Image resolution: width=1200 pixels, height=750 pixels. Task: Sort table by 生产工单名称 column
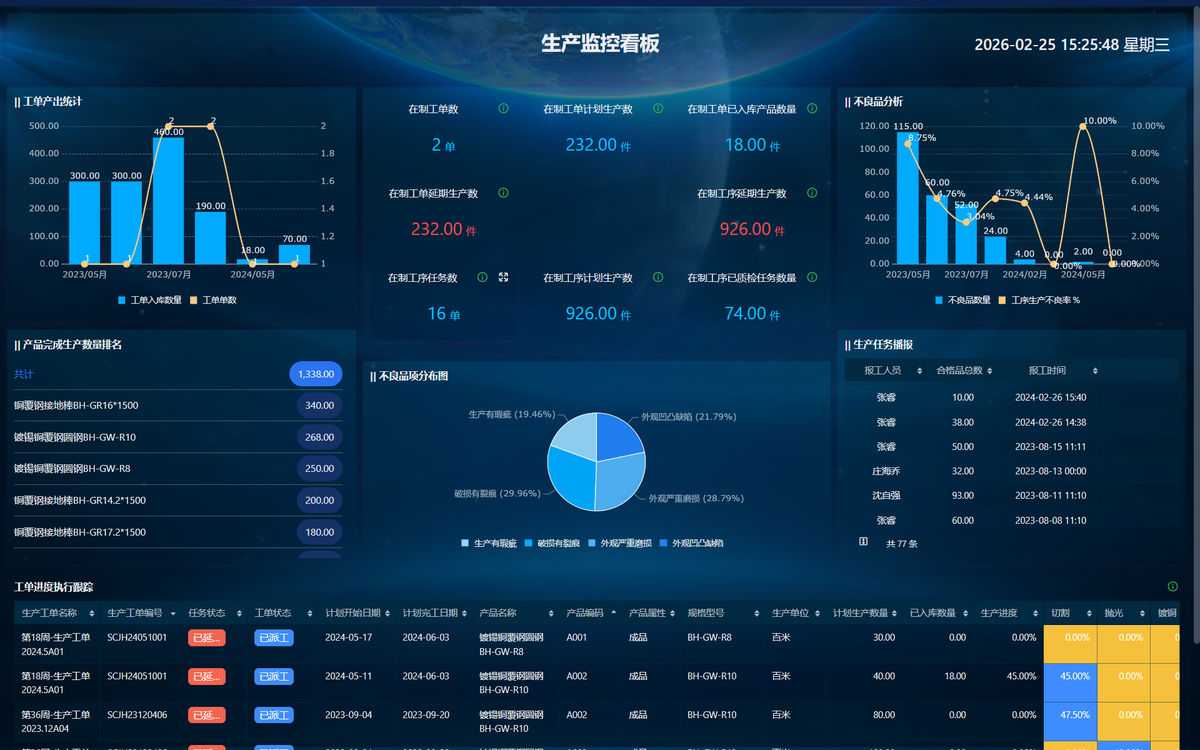coord(92,613)
